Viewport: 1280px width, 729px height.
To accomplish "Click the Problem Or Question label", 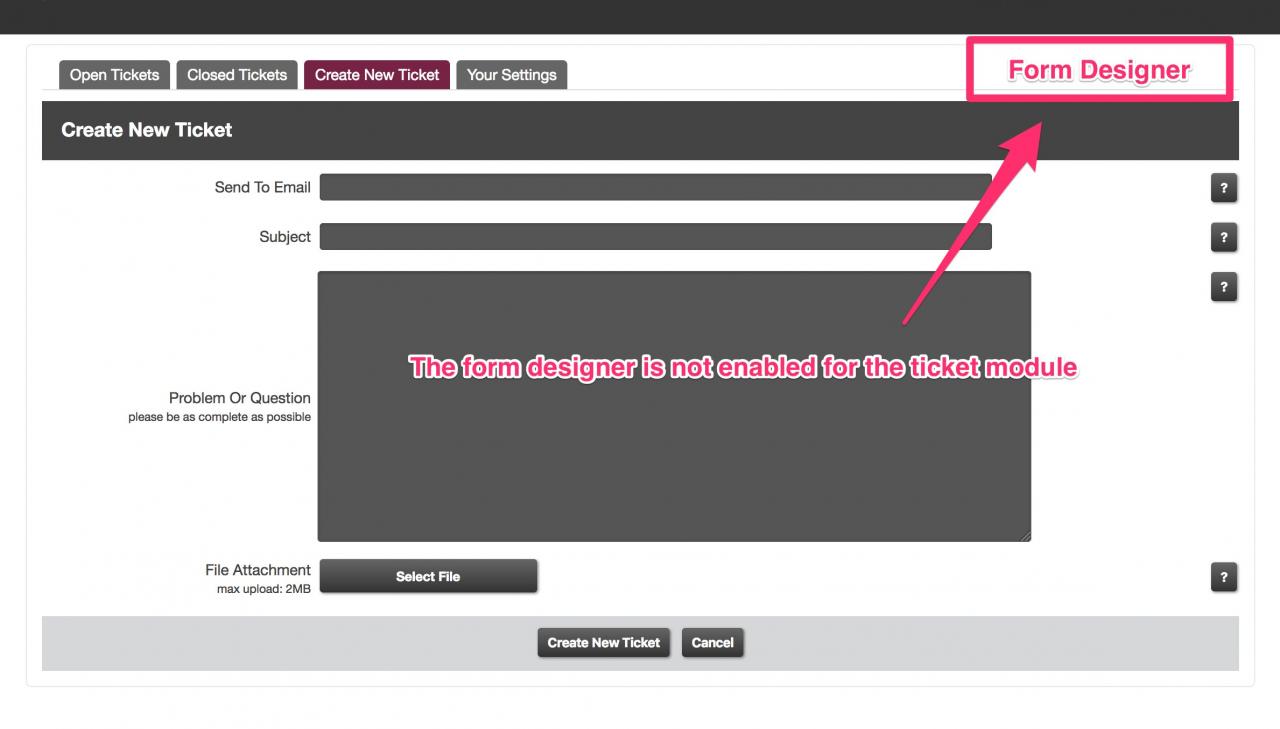I will tap(240, 398).
